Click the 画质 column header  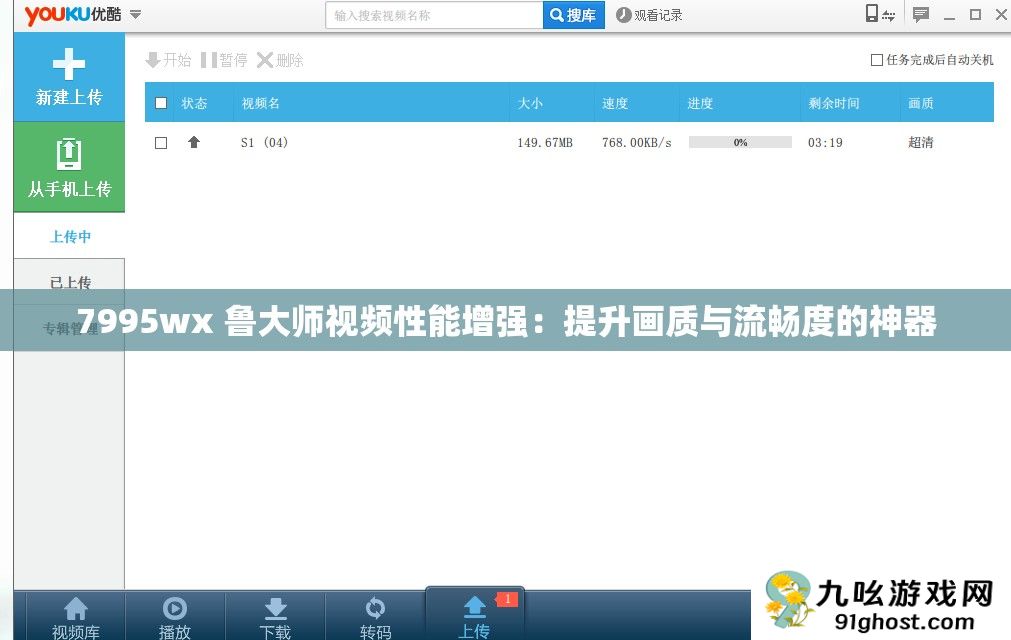pyautogui.click(x=921, y=103)
